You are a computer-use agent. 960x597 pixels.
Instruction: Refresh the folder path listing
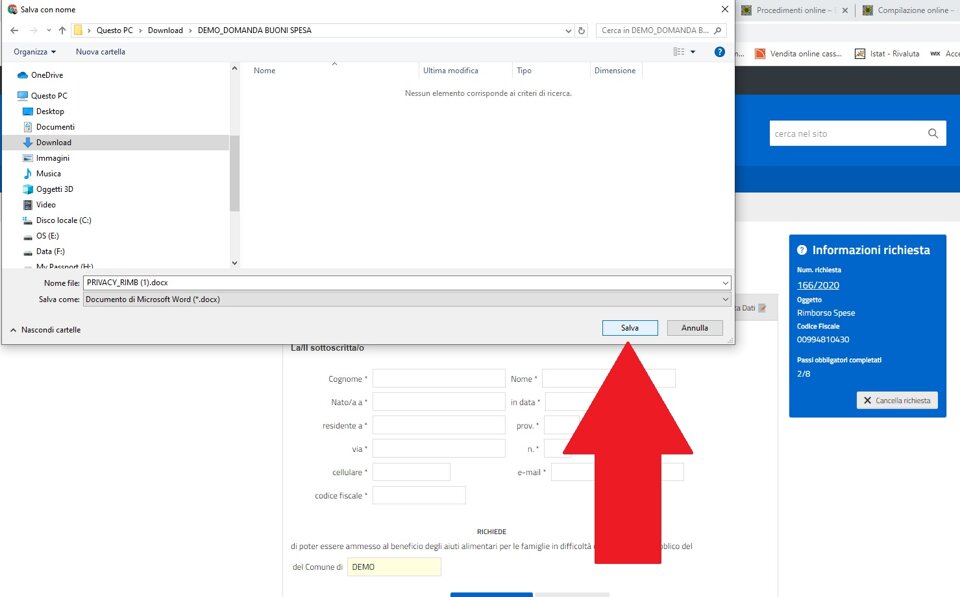(582, 31)
